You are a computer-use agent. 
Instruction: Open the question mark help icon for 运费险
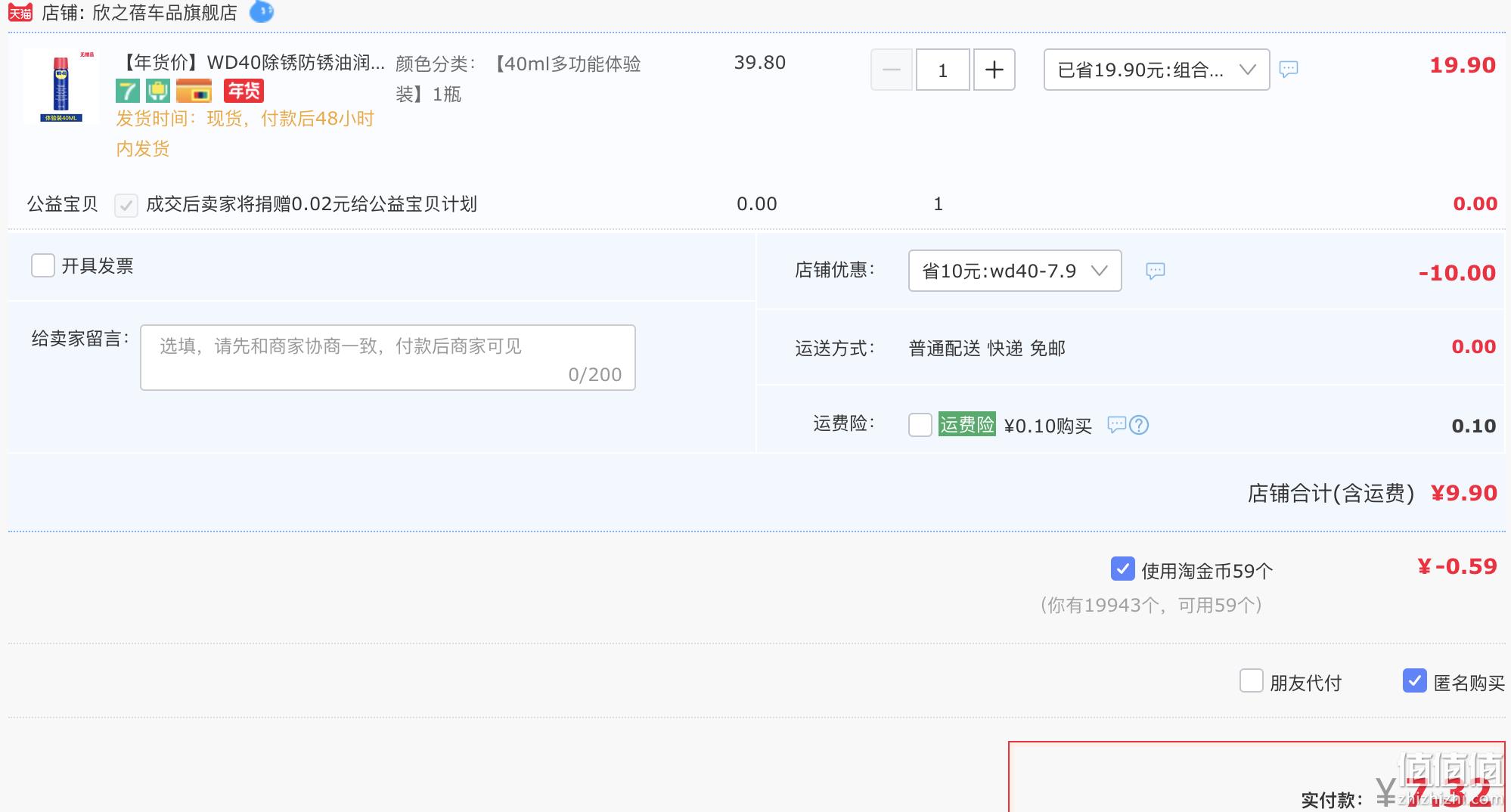(x=1139, y=425)
